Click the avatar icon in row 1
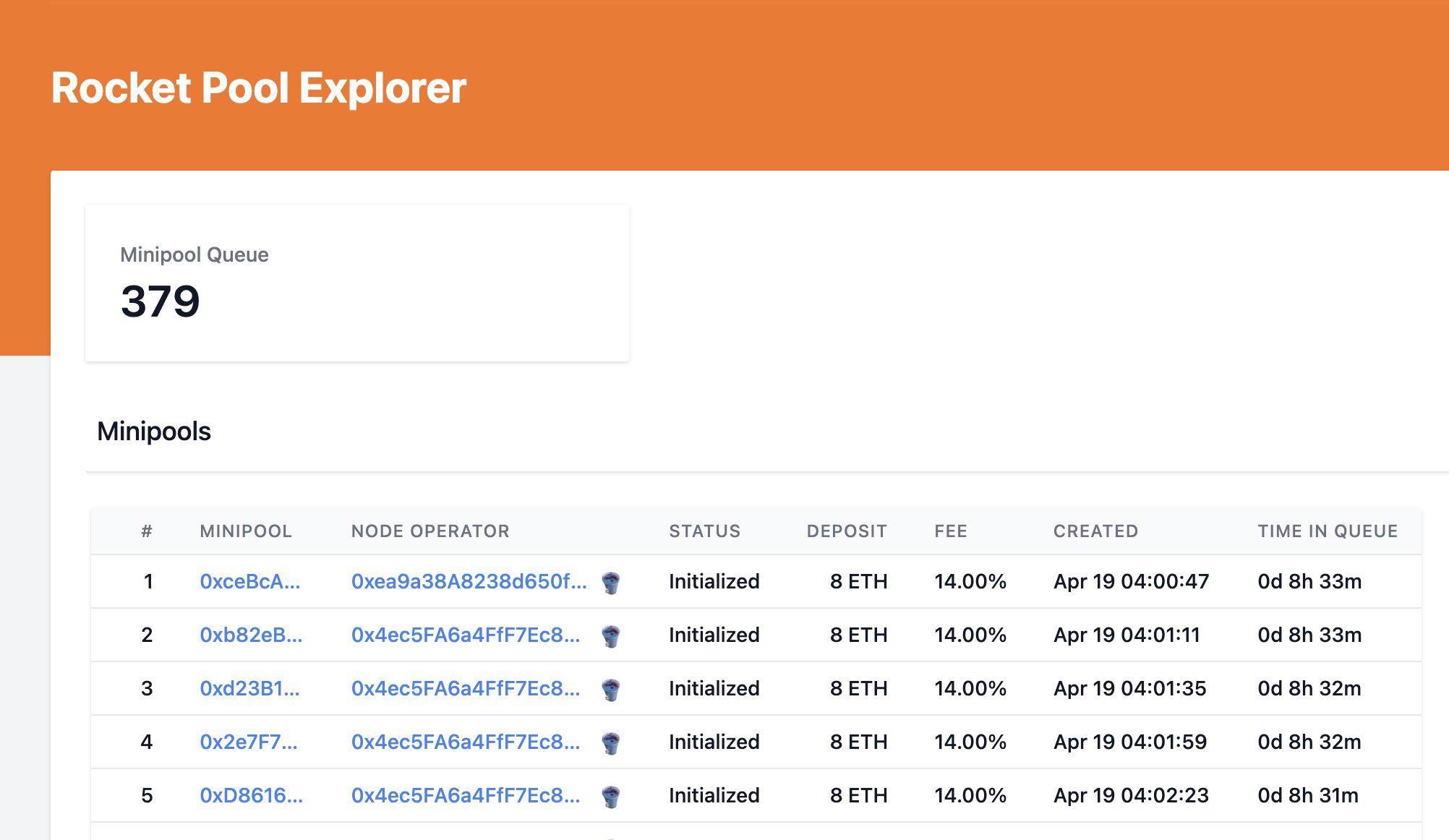 (611, 582)
